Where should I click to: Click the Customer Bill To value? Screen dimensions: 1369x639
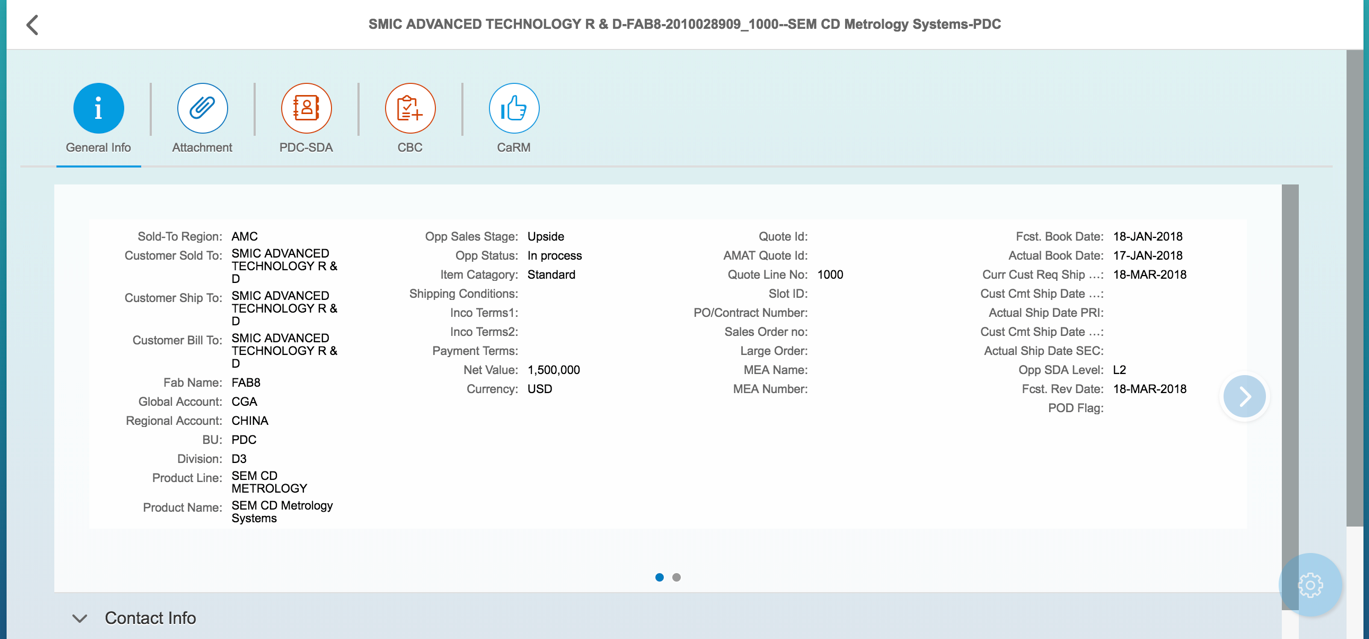point(285,351)
